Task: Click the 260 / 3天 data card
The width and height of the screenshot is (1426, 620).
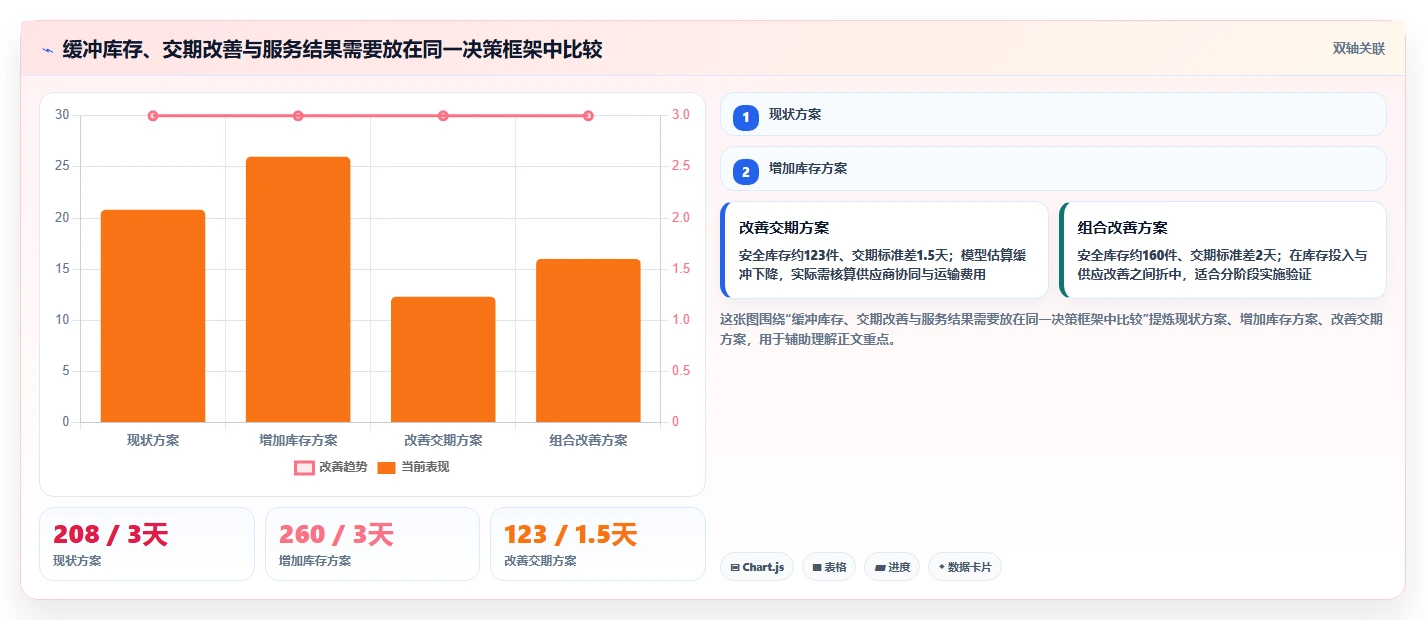Action: point(373,544)
